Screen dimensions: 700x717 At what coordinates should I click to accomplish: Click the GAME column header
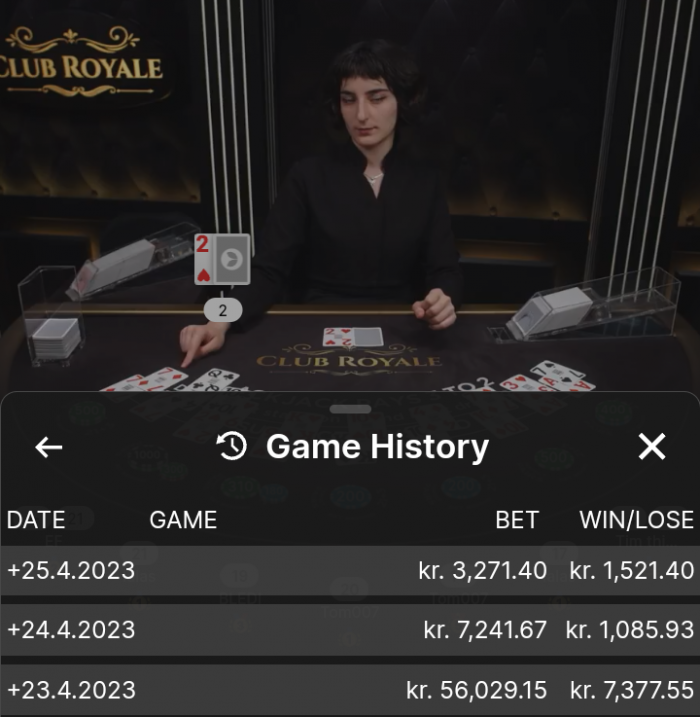tap(183, 520)
